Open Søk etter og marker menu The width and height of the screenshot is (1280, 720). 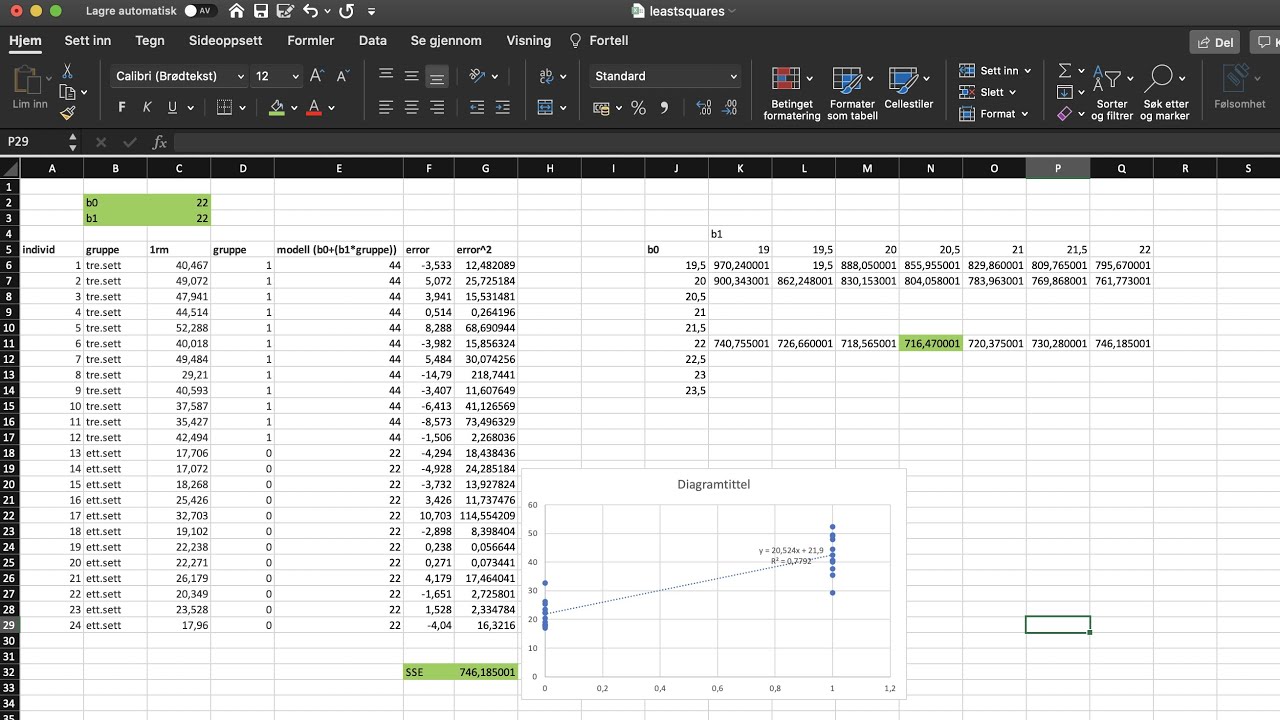click(x=1164, y=94)
